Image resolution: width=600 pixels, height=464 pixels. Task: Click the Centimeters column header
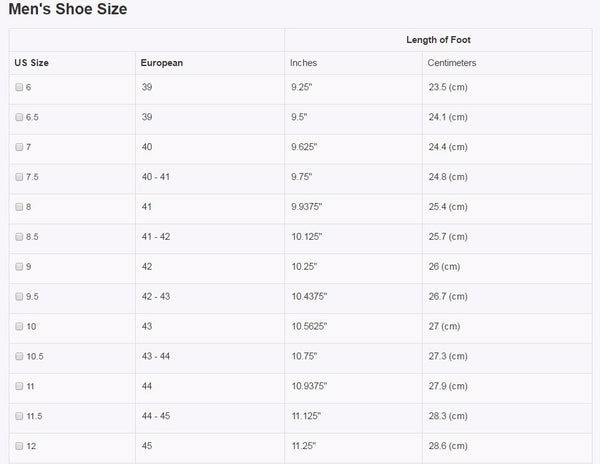pos(452,63)
